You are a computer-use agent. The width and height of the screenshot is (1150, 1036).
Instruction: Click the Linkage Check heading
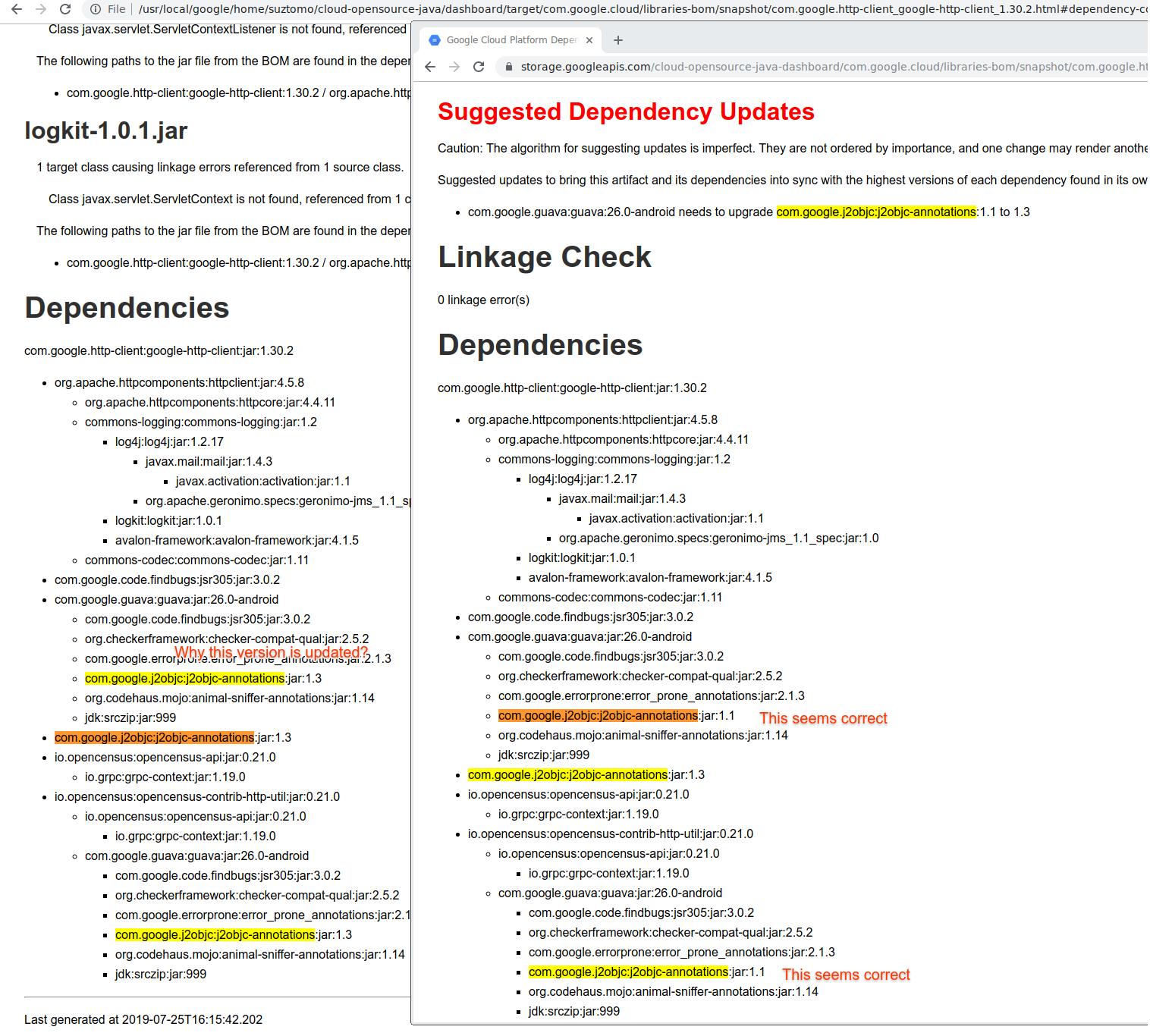(544, 257)
